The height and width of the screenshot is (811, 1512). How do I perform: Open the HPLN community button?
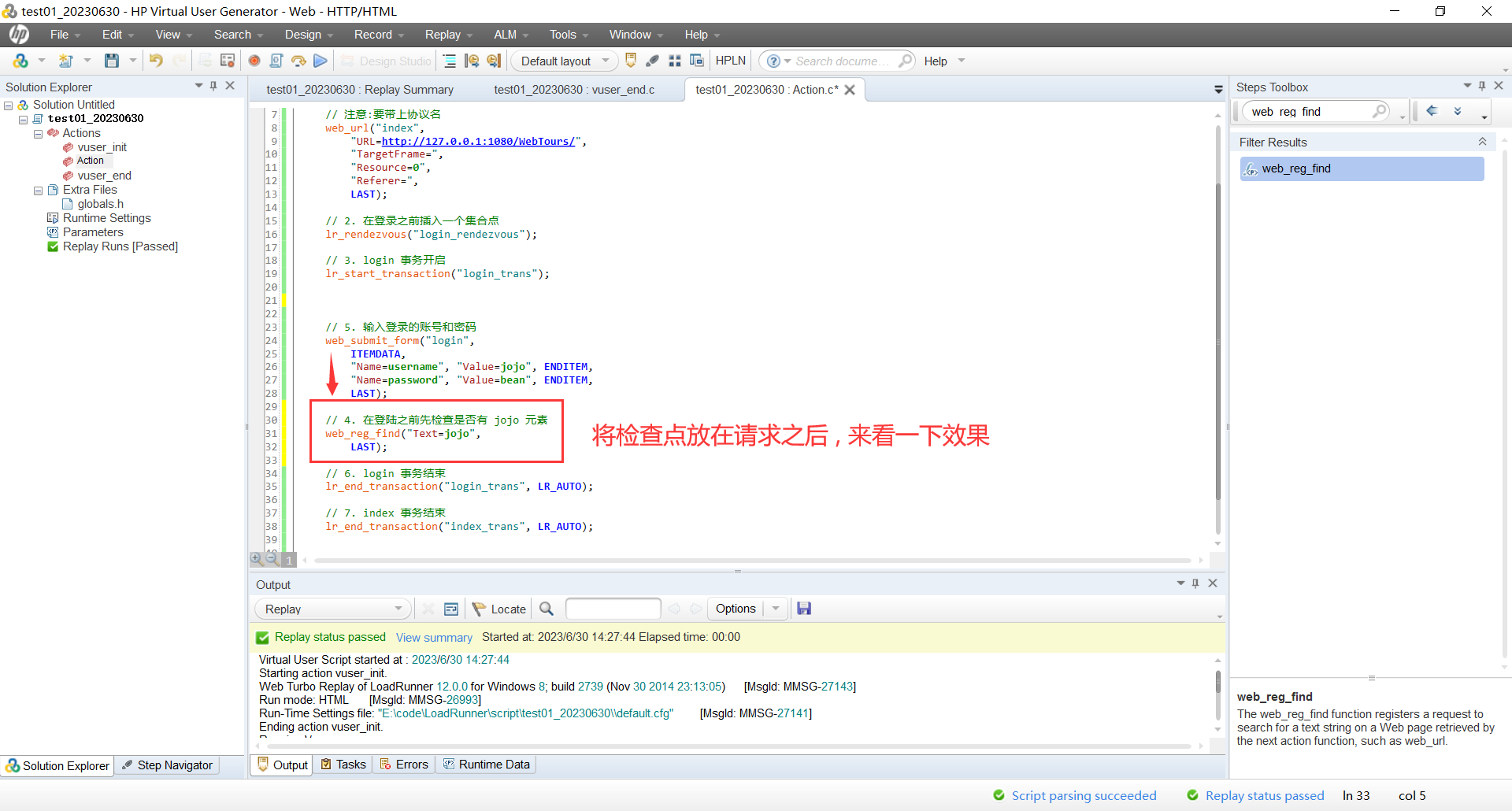[x=731, y=61]
